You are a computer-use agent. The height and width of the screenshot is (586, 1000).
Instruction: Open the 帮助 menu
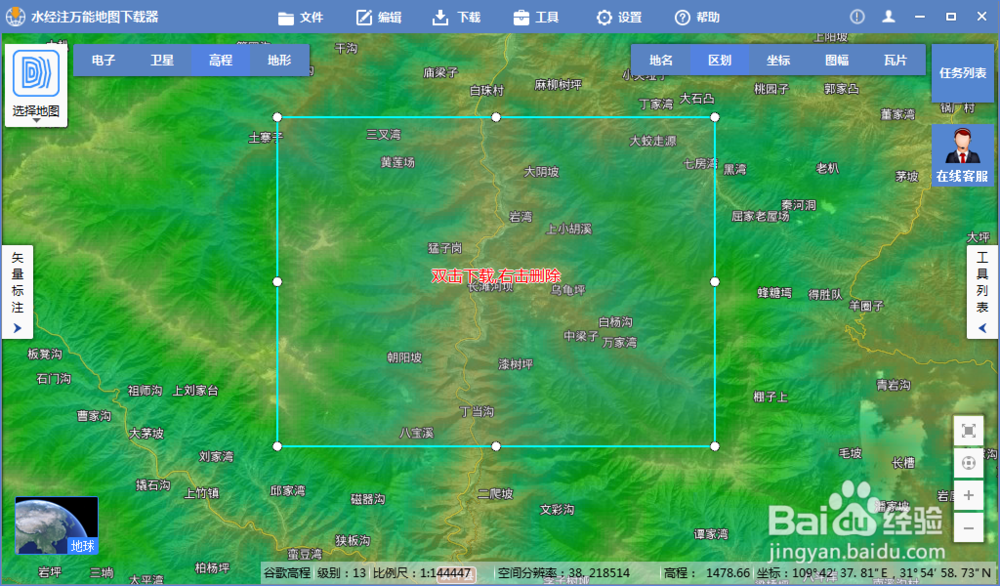tap(697, 17)
